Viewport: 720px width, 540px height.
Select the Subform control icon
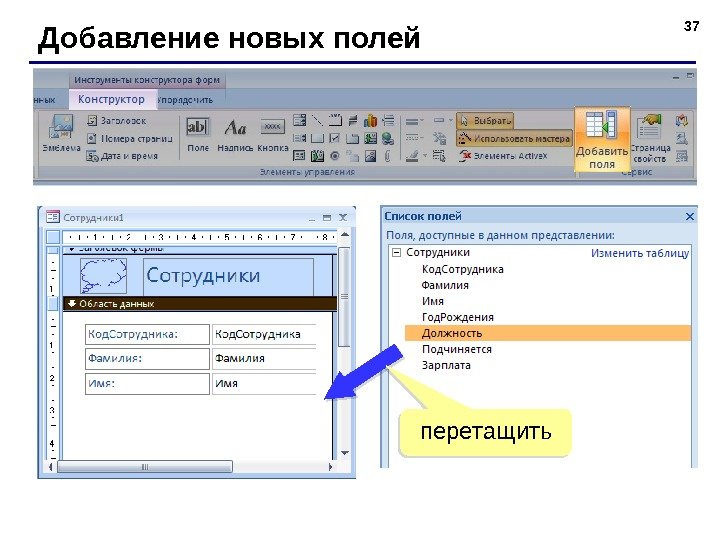[x=299, y=156]
